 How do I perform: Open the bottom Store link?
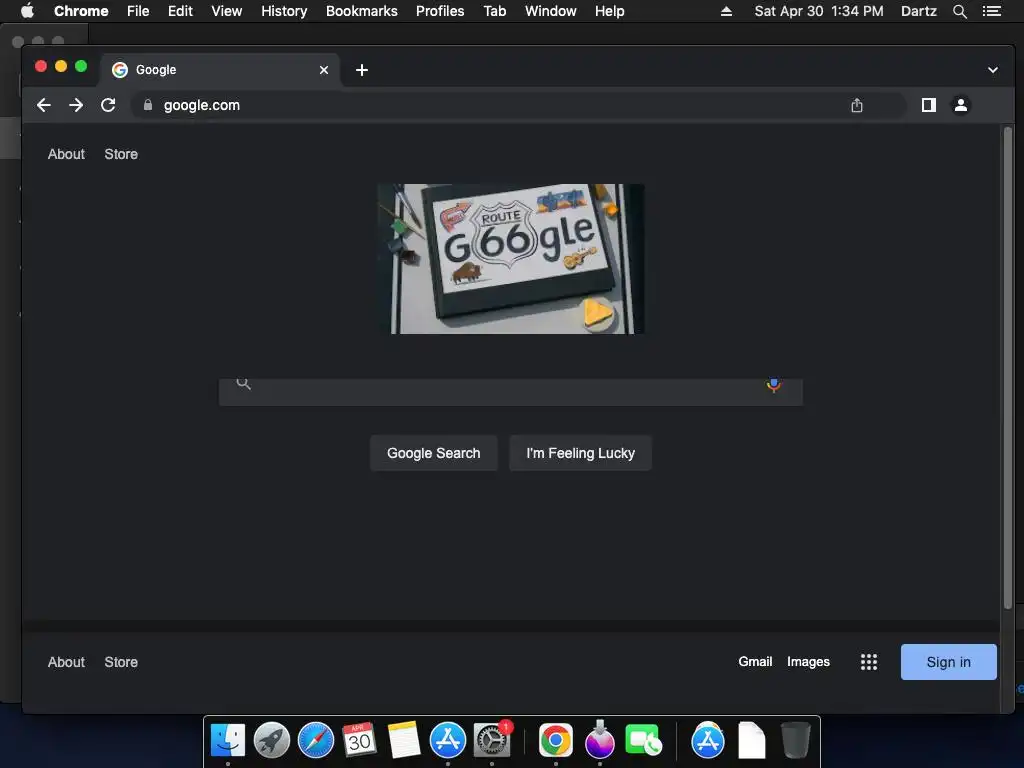121,662
